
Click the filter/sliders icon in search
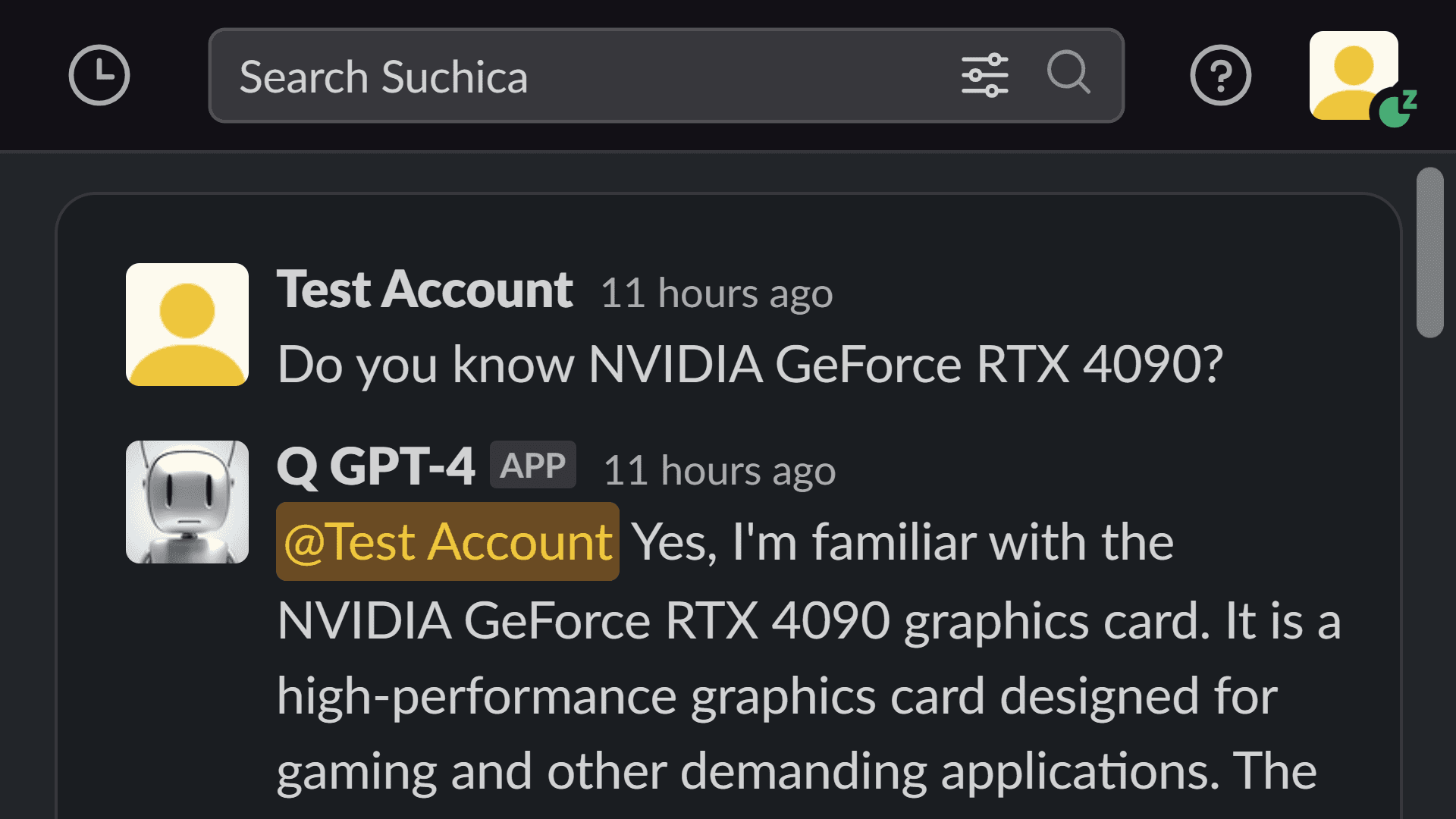pos(984,75)
